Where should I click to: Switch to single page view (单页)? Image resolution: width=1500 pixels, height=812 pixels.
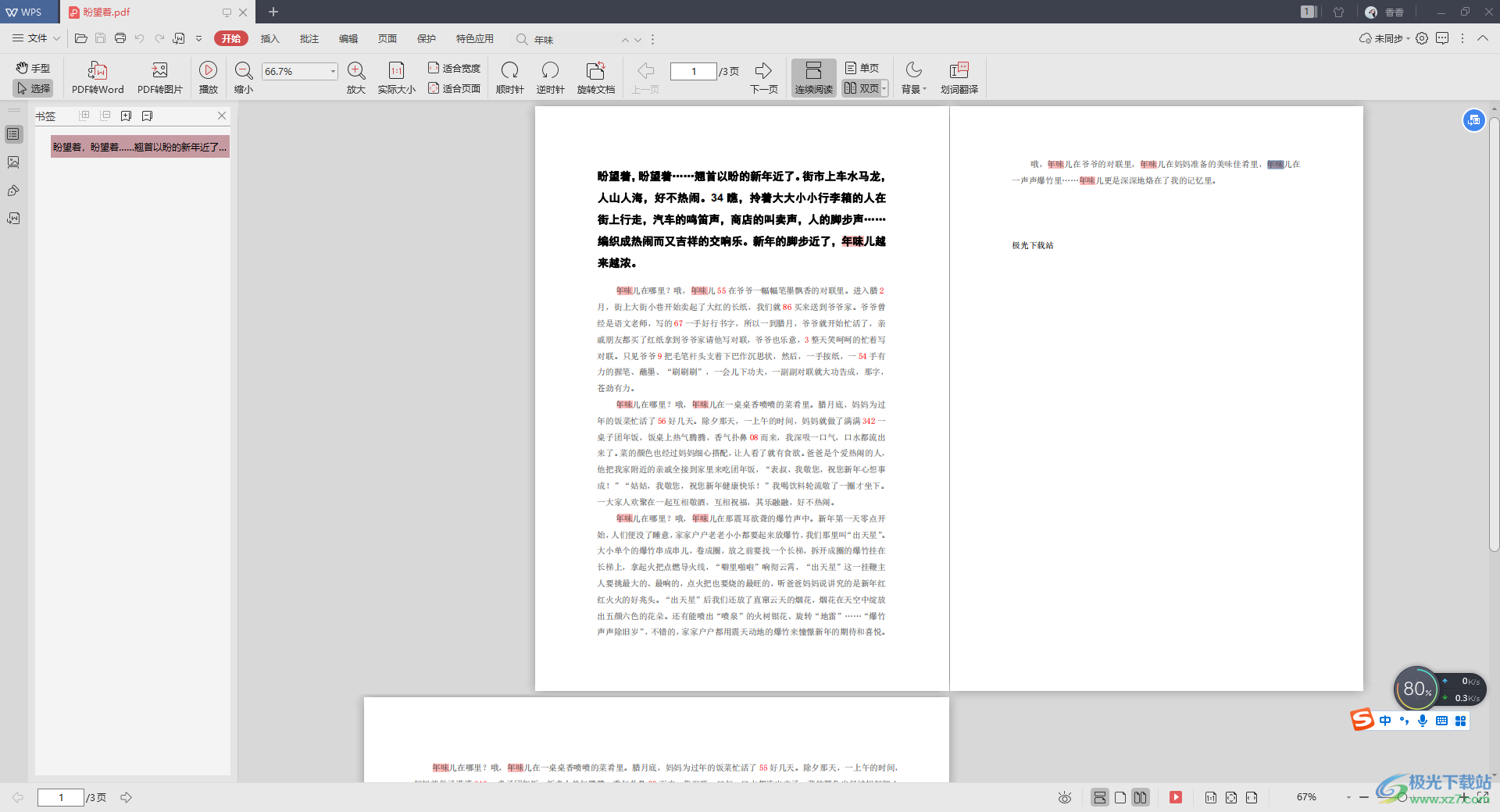862,68
